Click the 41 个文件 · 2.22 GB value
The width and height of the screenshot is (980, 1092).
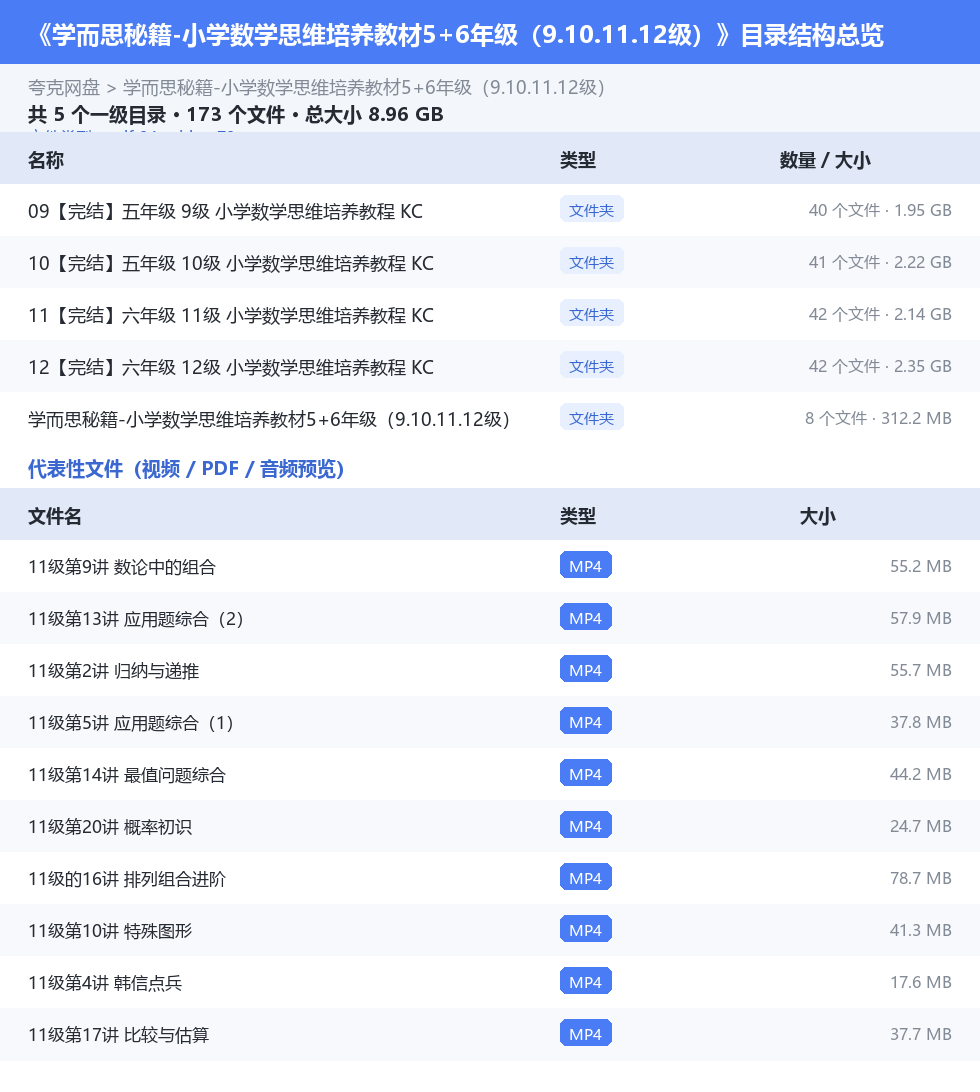[880, 263]
